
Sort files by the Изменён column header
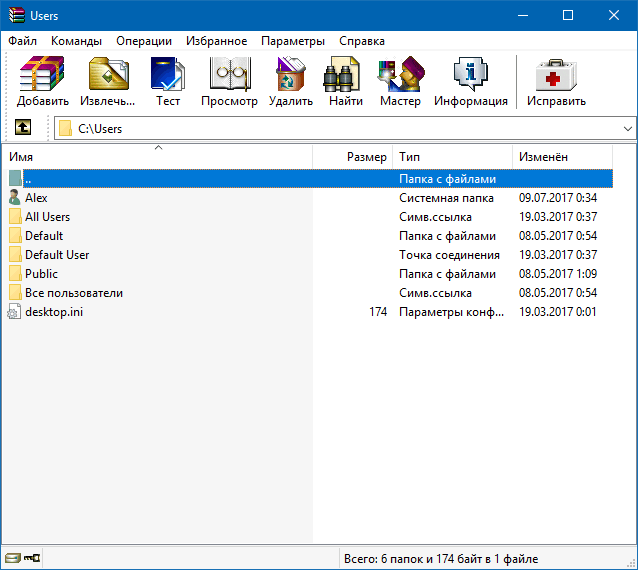pos(561,157)
